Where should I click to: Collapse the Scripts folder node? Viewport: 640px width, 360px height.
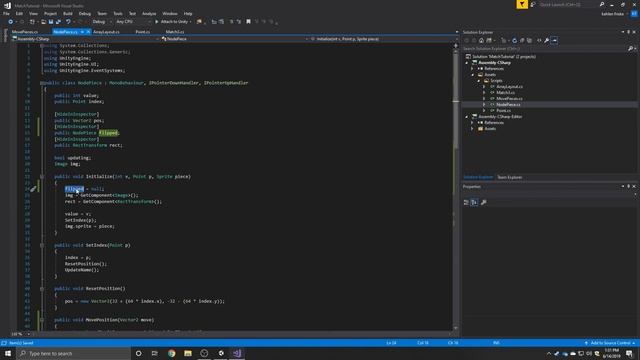coord(479,81)
